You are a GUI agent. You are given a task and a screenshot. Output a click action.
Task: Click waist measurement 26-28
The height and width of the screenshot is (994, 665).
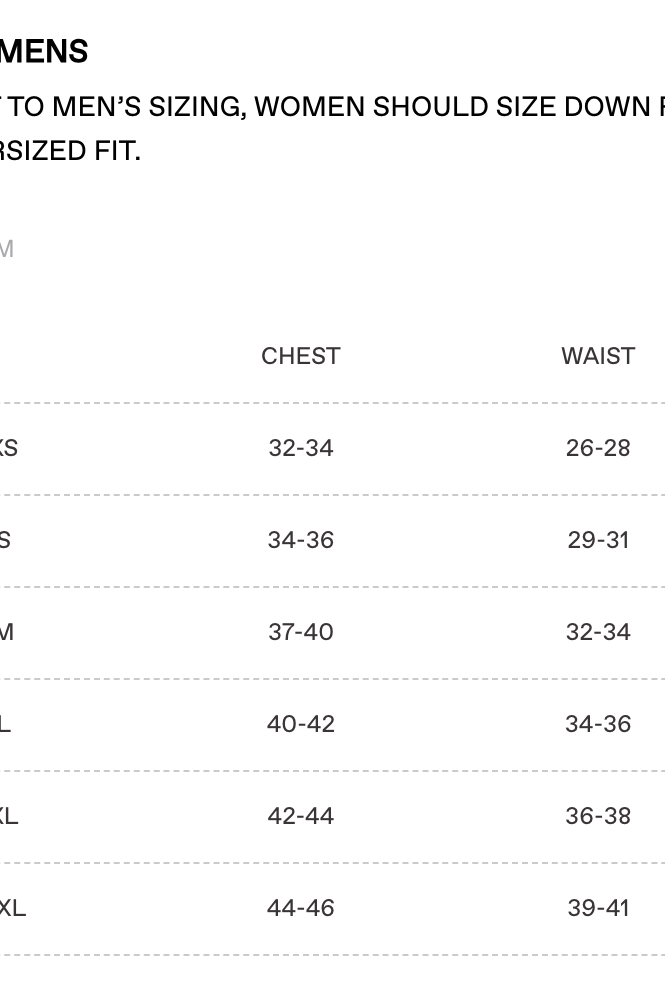(x=597, y=448)
